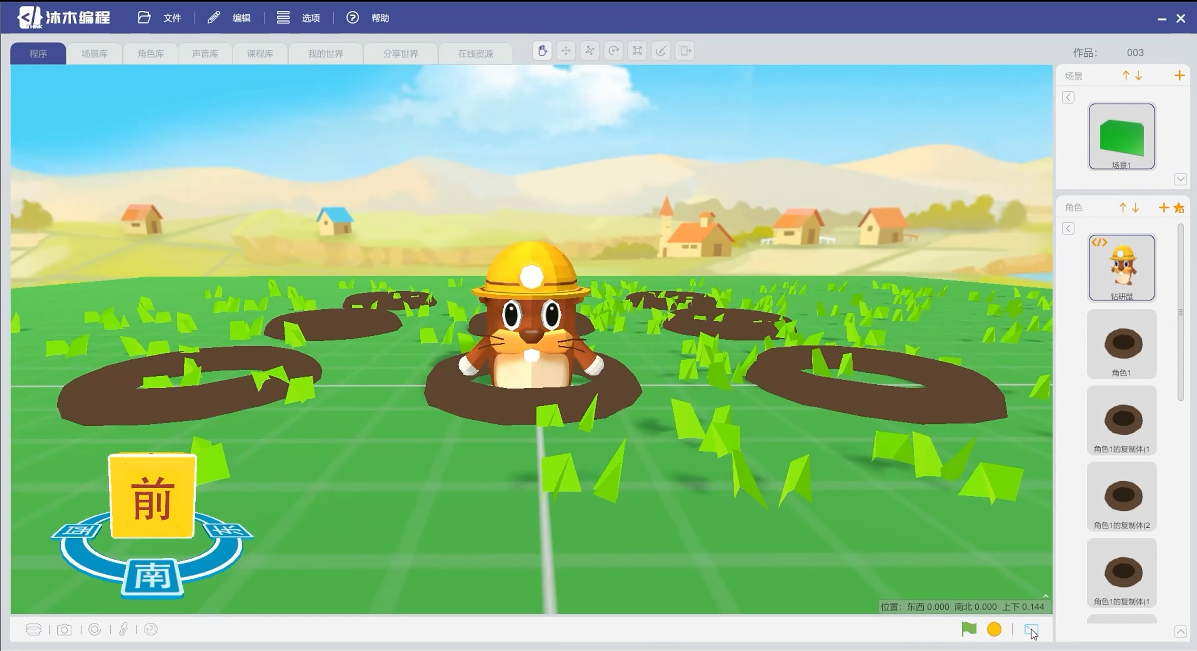Collapse the 场景 panel with left chevron
Screen dimensions: 1197x651
(1068, 98)
